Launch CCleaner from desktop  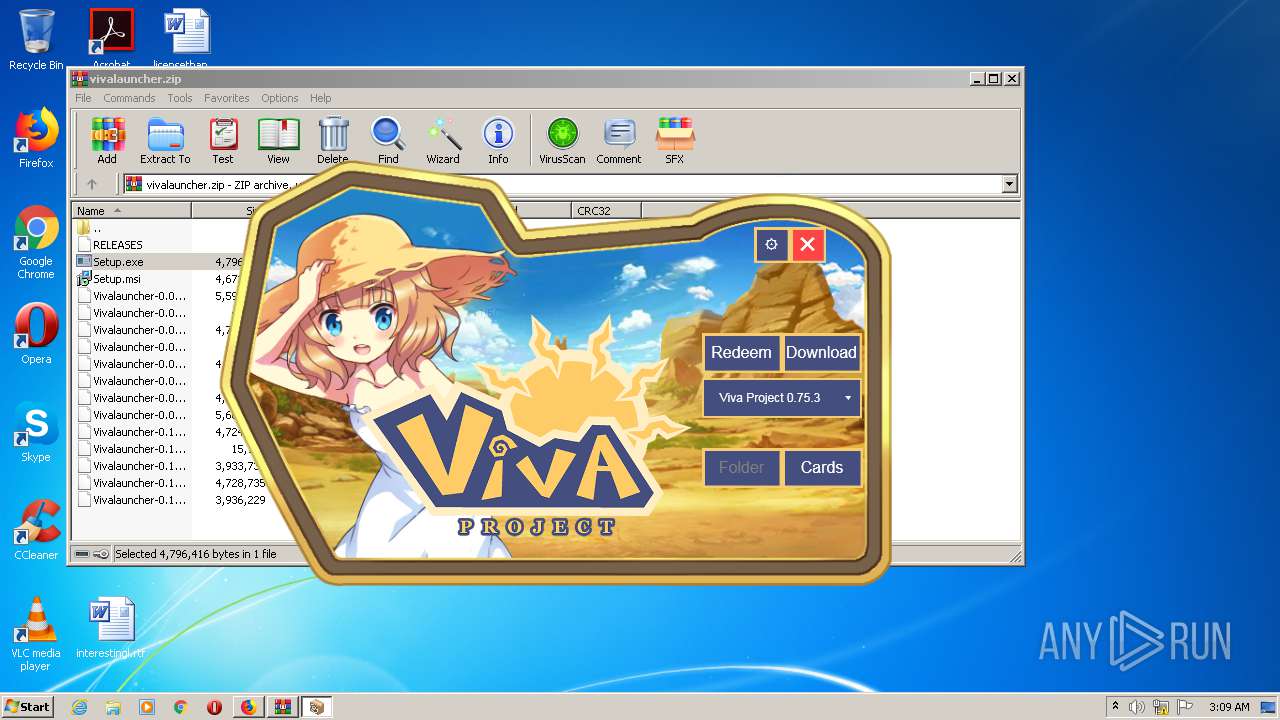(x=36, y=530)
